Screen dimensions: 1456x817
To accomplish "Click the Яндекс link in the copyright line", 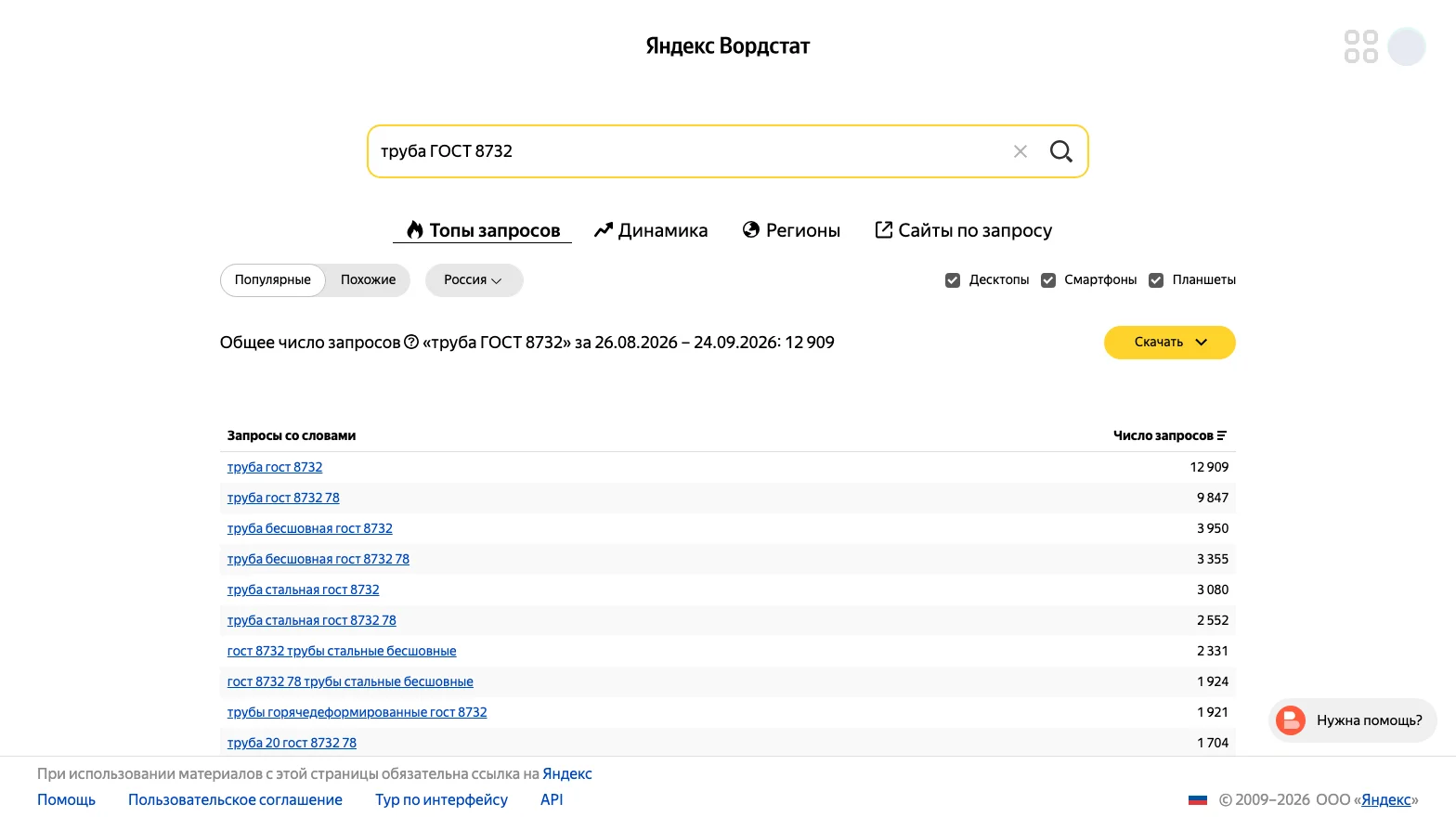I will tap(1386, 800).
